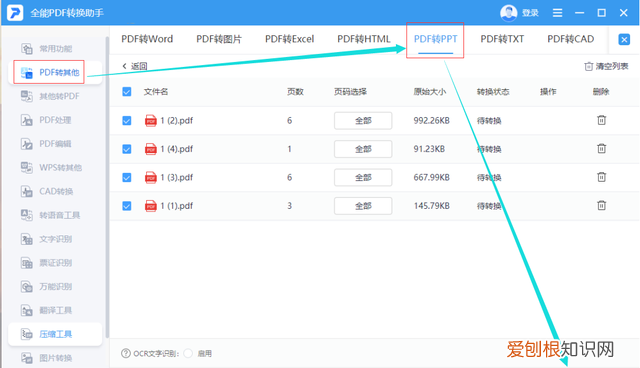Click the 91.23KB size value
Viewport: 640px width, 368px height.
coord(429,149)
